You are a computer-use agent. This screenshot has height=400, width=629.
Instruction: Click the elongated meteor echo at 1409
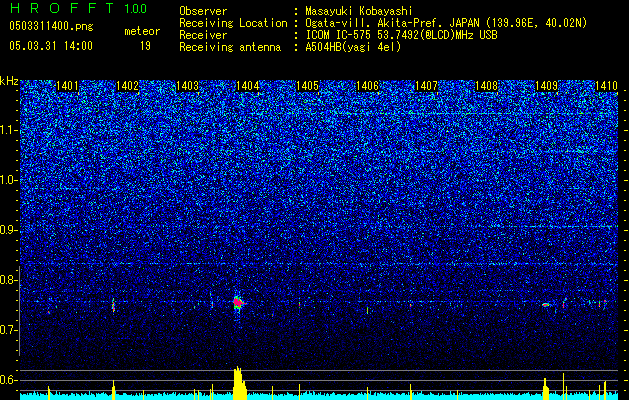546,305
